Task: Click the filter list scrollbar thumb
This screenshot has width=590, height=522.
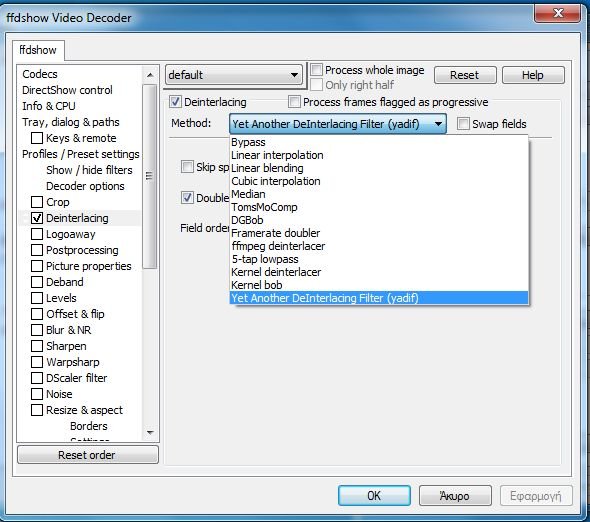Action: [x=150, y=176]
